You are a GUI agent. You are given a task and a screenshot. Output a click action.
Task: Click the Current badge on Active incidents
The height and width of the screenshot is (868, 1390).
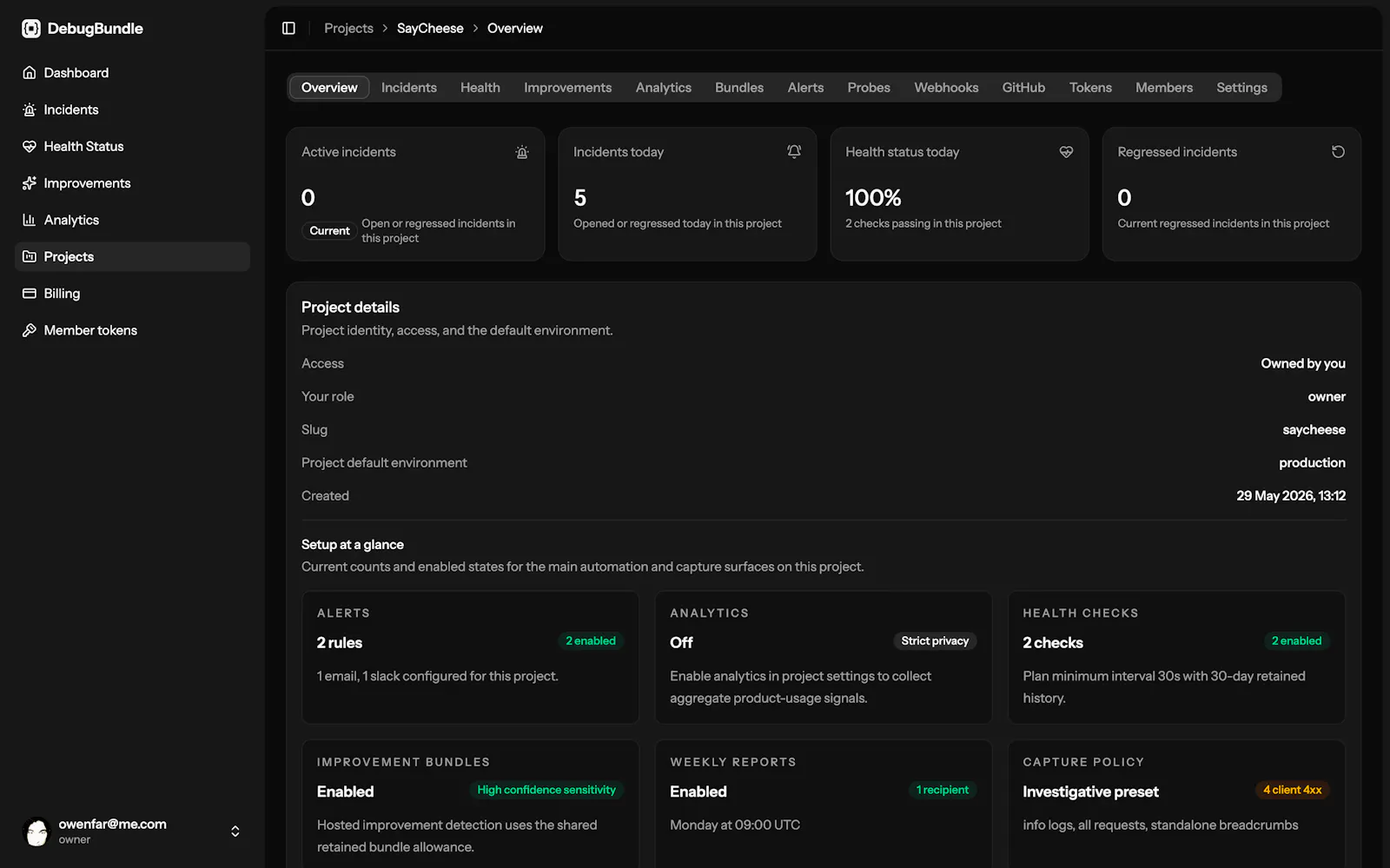pyautogui.click(x=329, y=231)
